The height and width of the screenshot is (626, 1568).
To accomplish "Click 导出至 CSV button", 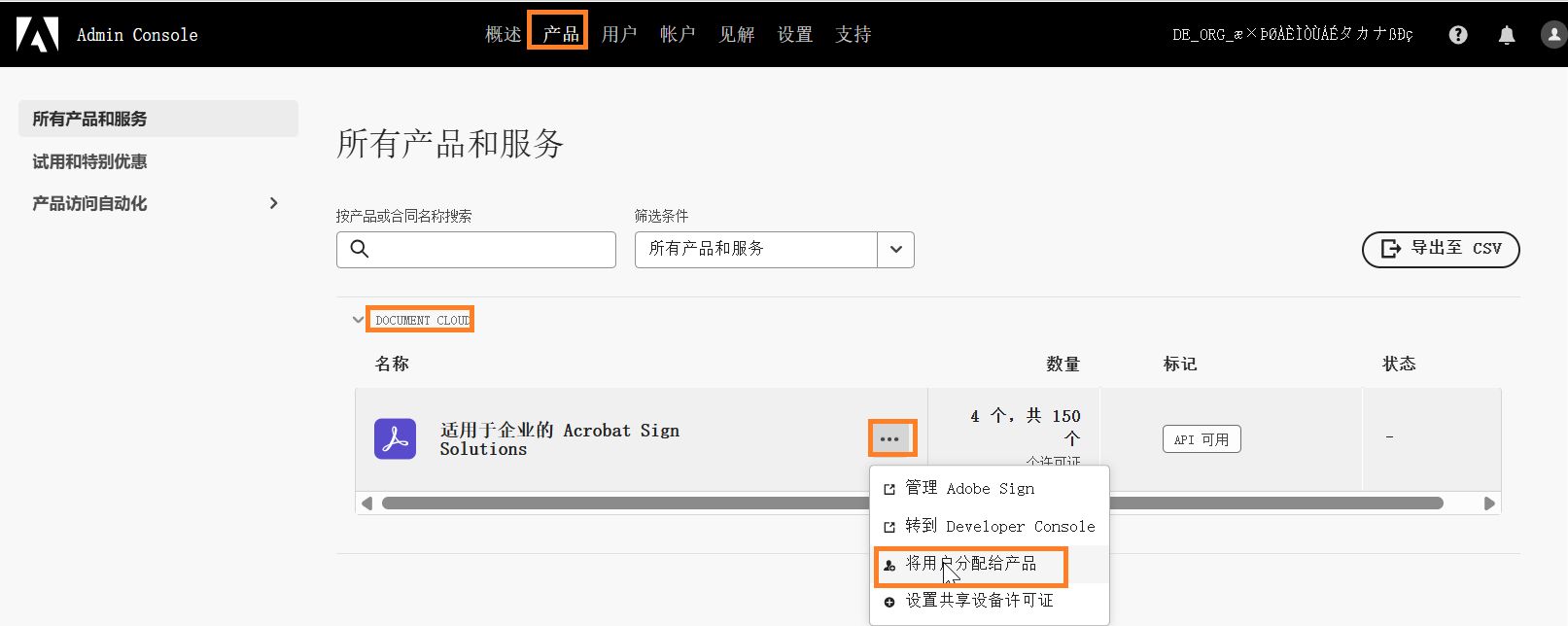I will coord(1441,250).
